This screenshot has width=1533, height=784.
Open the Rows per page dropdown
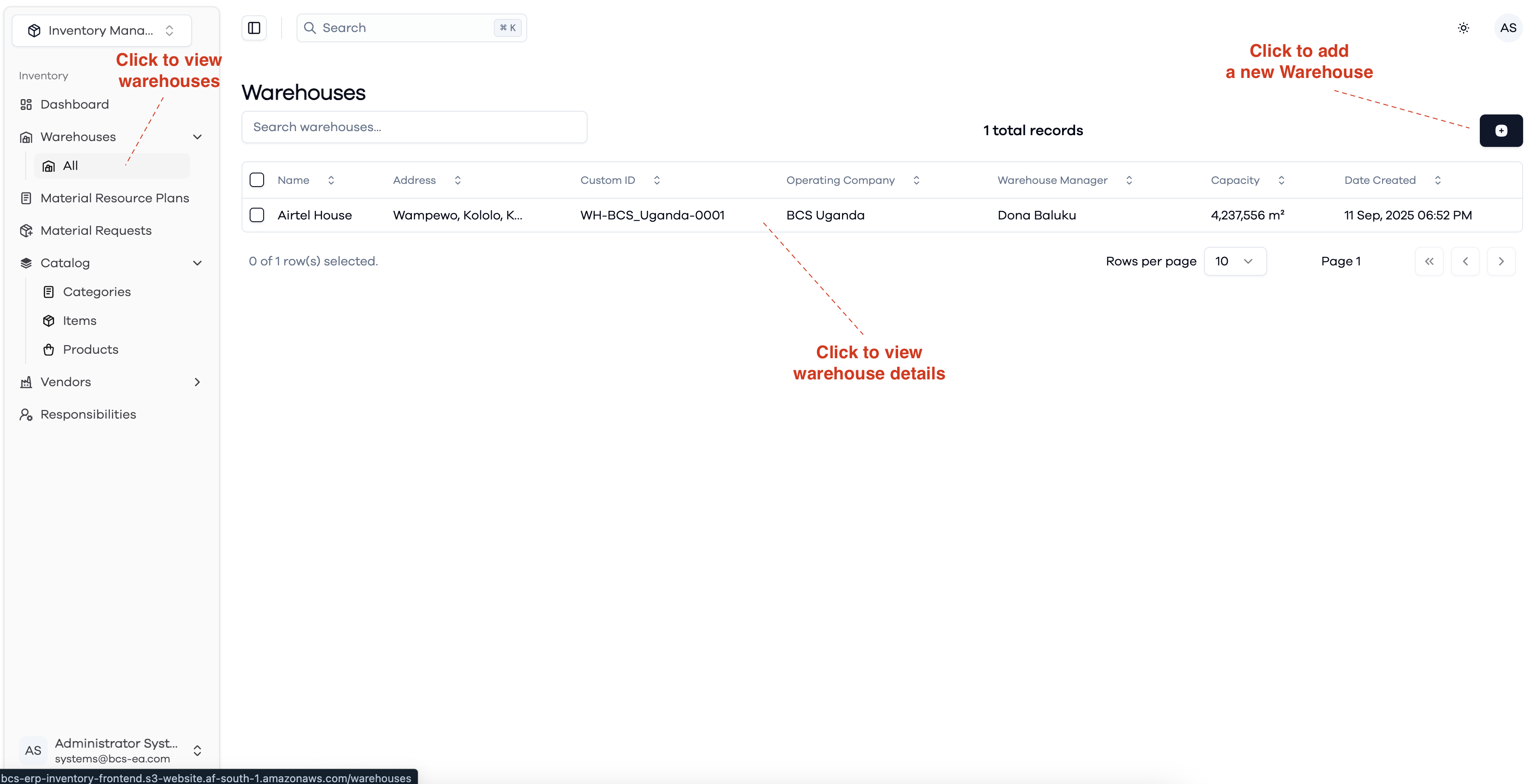(x=1235, y=261)
